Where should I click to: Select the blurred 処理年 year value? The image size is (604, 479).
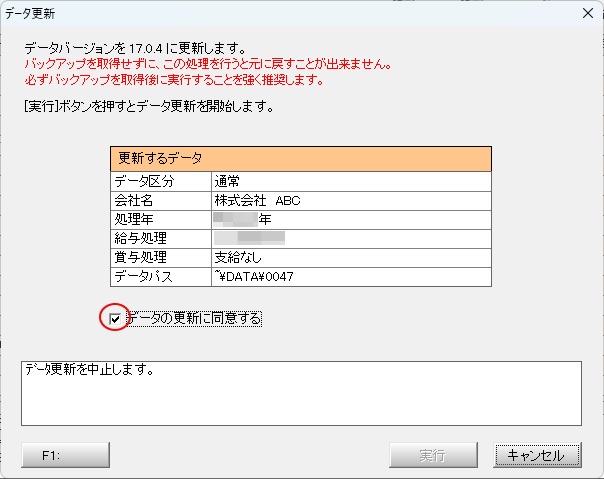242,219
